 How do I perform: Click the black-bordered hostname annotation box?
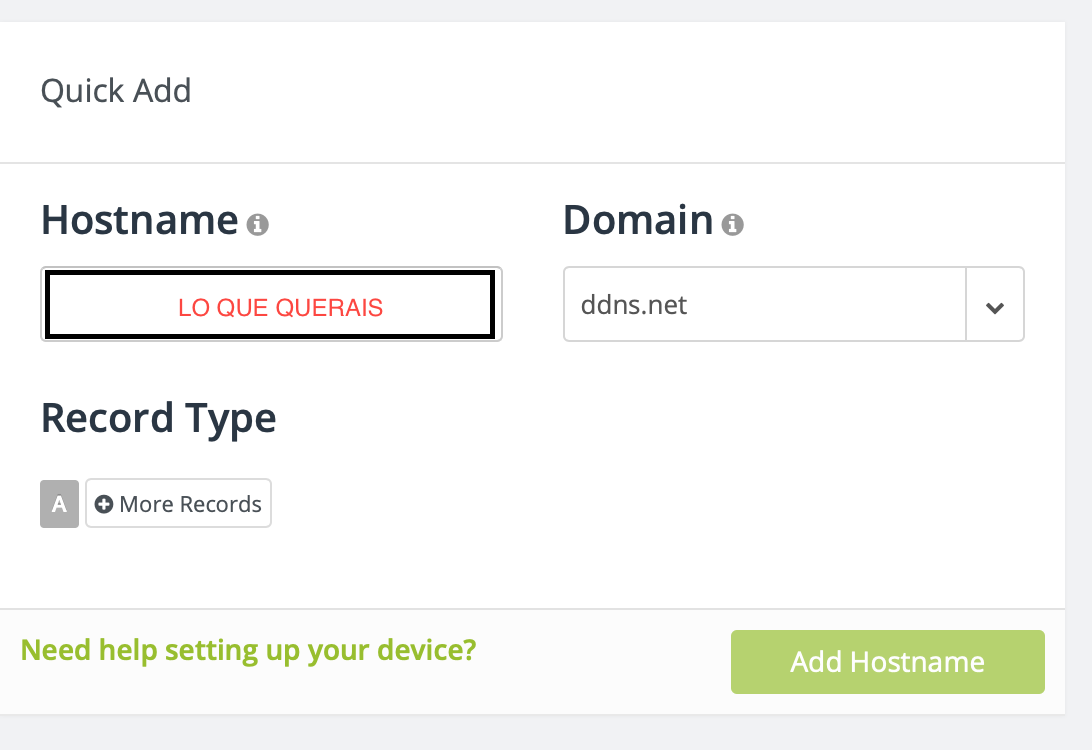tap(270, 304)
